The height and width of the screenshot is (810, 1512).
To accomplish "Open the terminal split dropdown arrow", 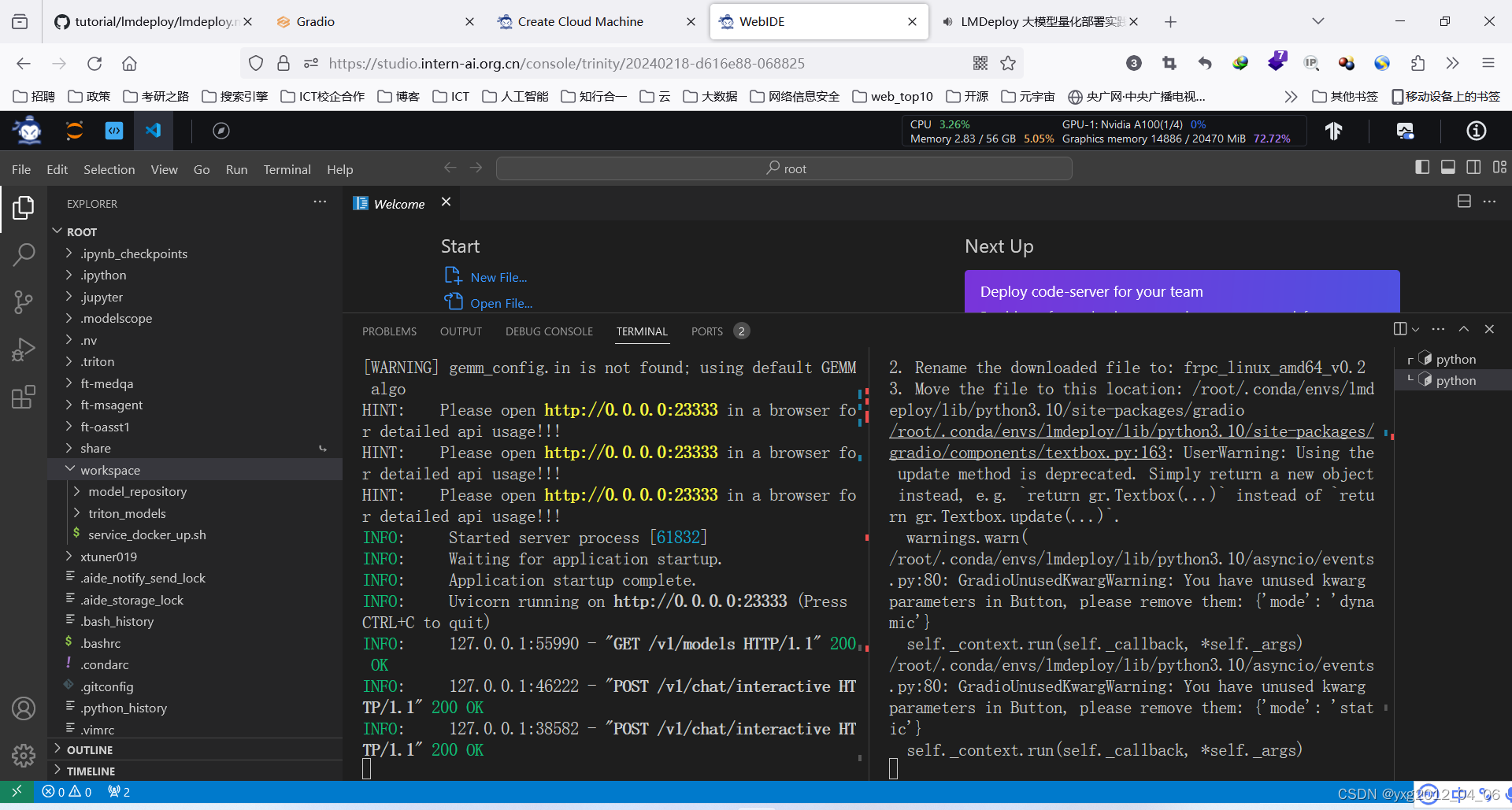I will pyautogui.click(x=1416, y=329).
